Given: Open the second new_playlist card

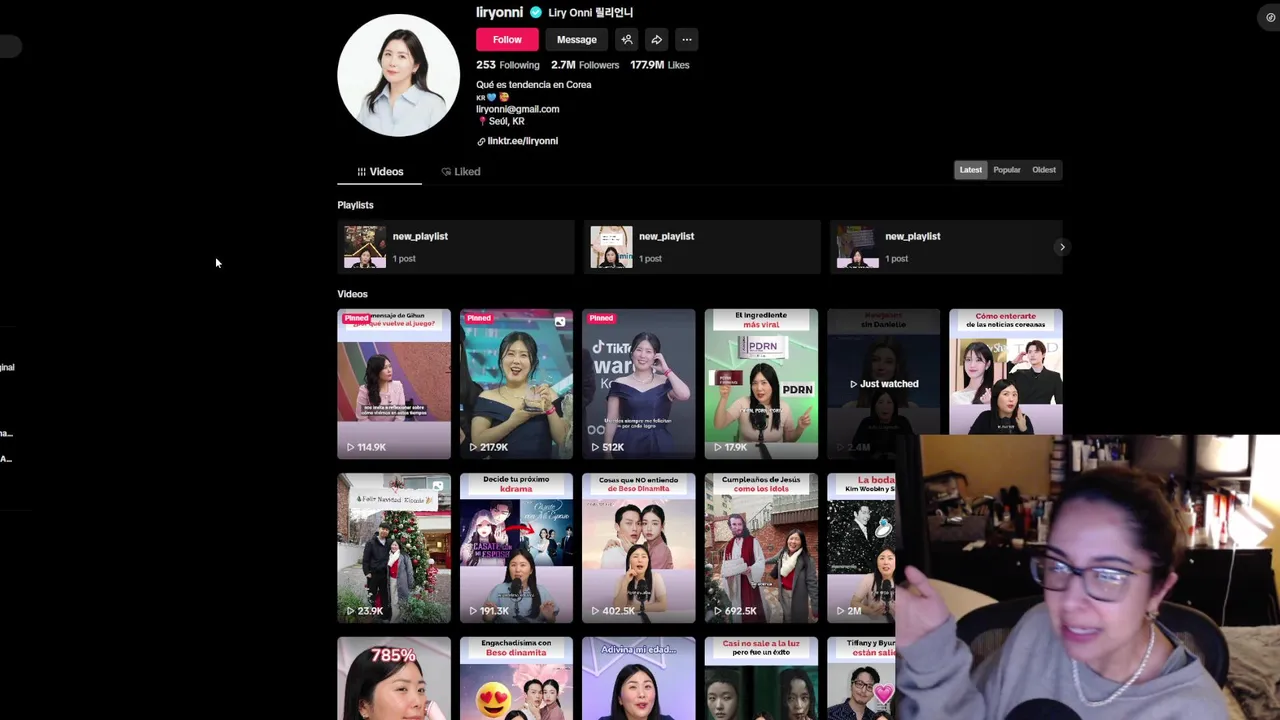Looking at the screenshot, I should coord(702,247).
